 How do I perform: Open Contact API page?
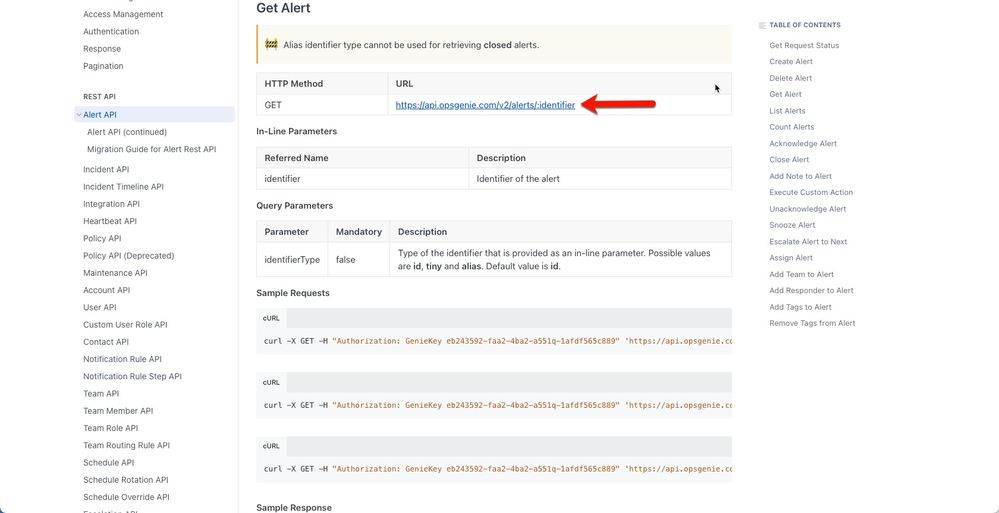point(106,342)
